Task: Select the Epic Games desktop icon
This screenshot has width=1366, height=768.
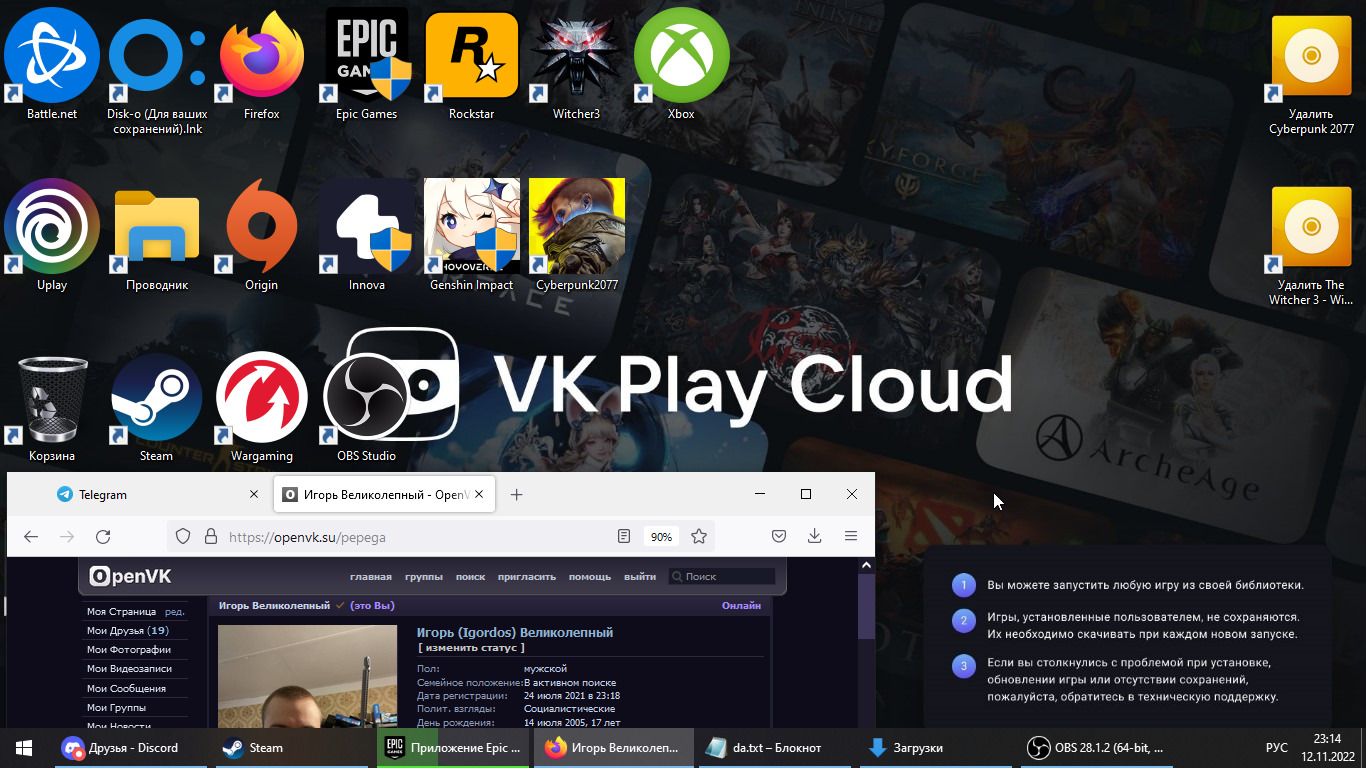Action: 366,63
